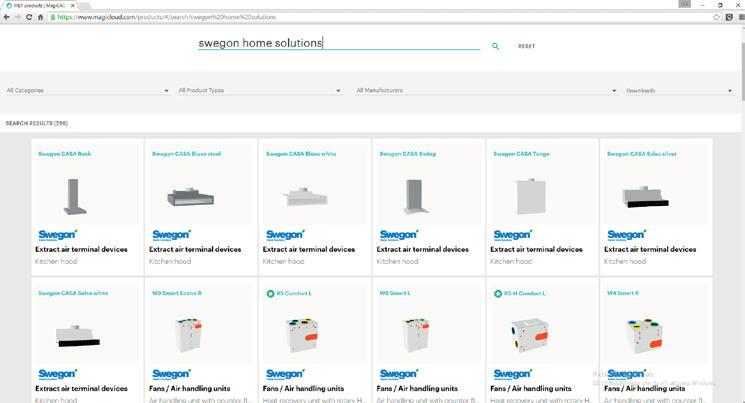Click Swegon logo on CASA Blues steel card
Image resolution: width=745 pixels, height=403 pixels.
coord(172,235)
